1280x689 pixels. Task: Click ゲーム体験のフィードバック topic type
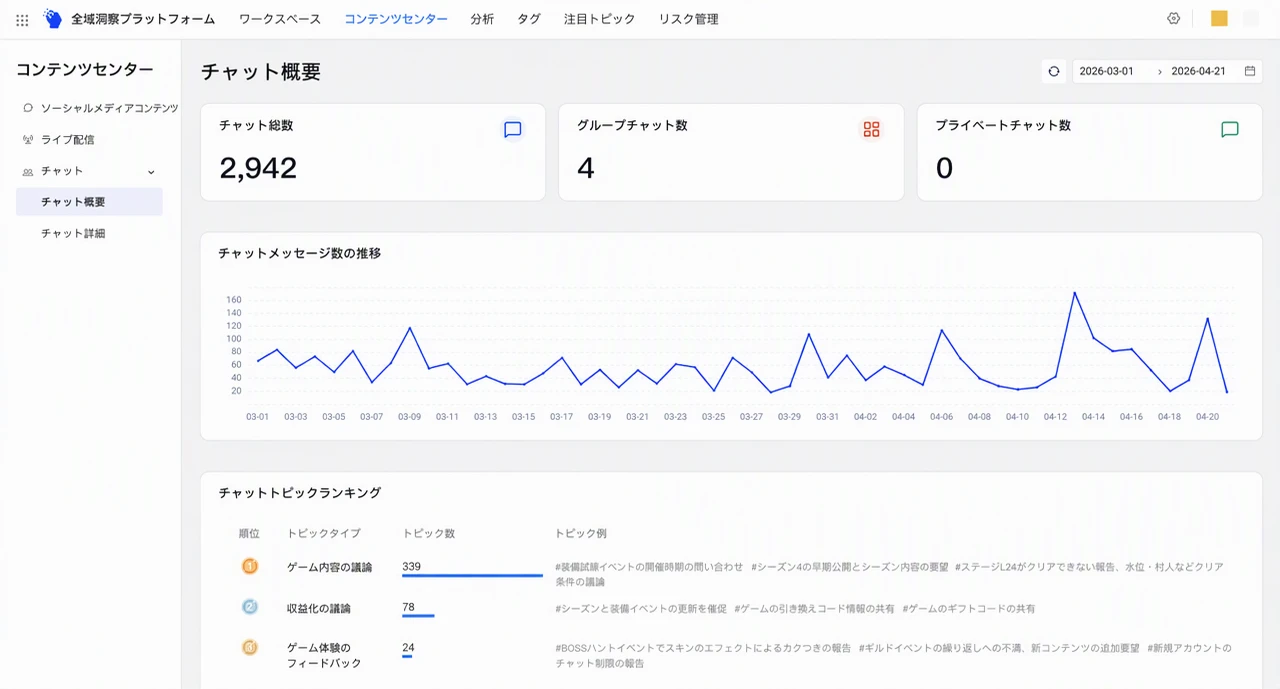click(324, 655)
